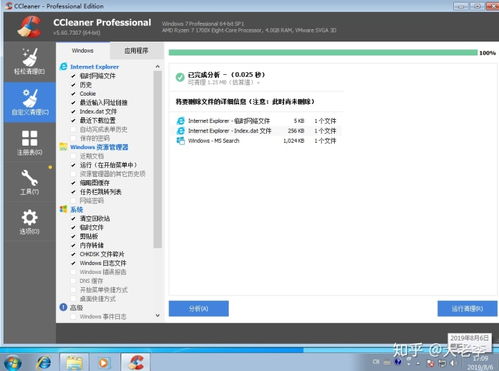This screenshot has height=371, width=499.
Task: Uncheck Windows 日志文件 checkbox
Action: point(73,263)
